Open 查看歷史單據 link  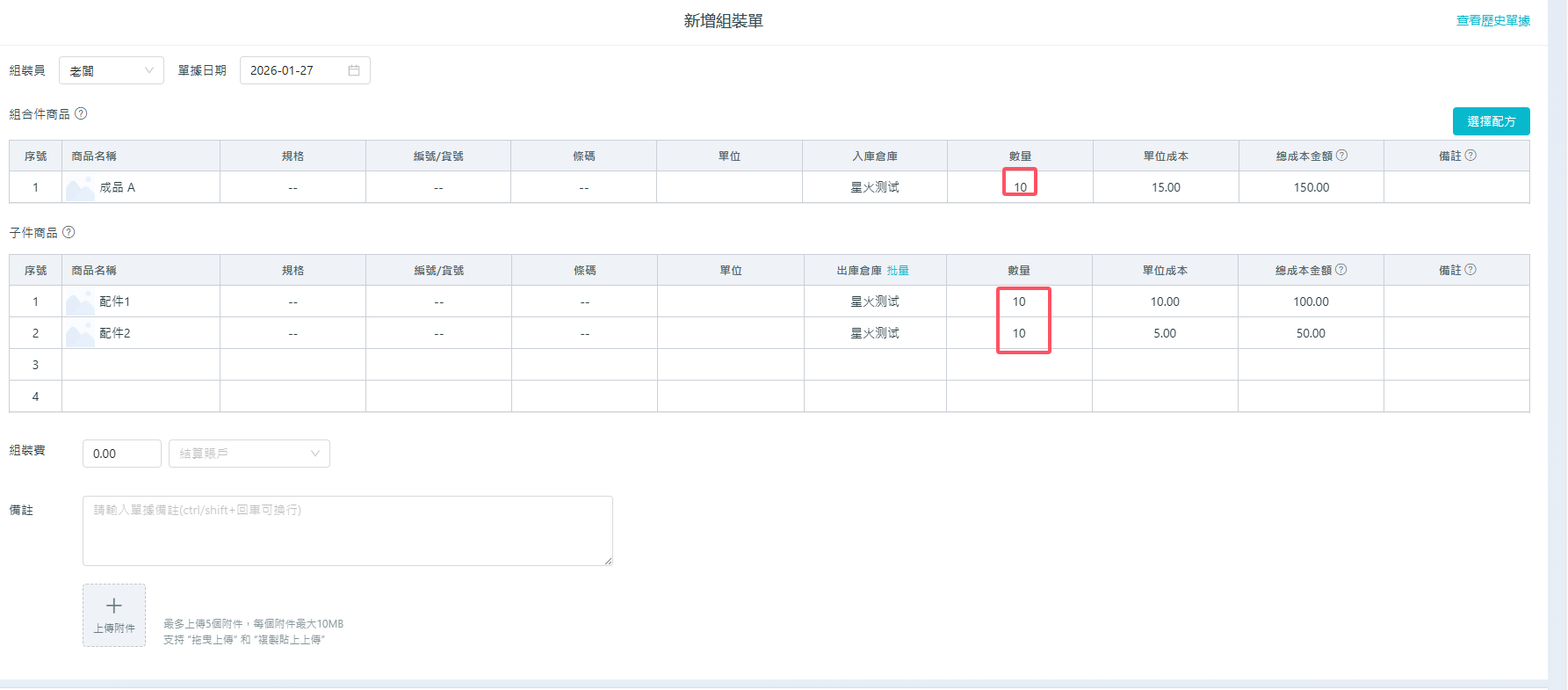(x=1492, y=20)
